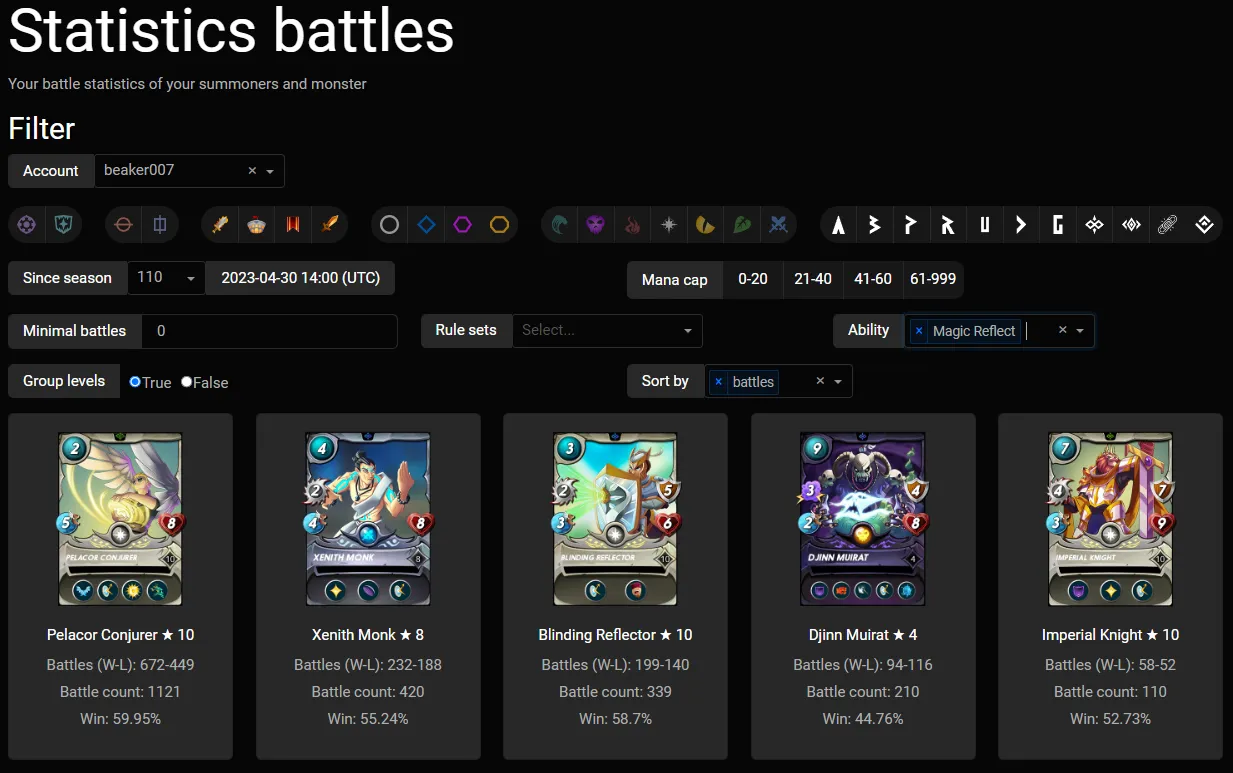
Task: Filter by common rarity grey circle
Action: coord(390,225)
